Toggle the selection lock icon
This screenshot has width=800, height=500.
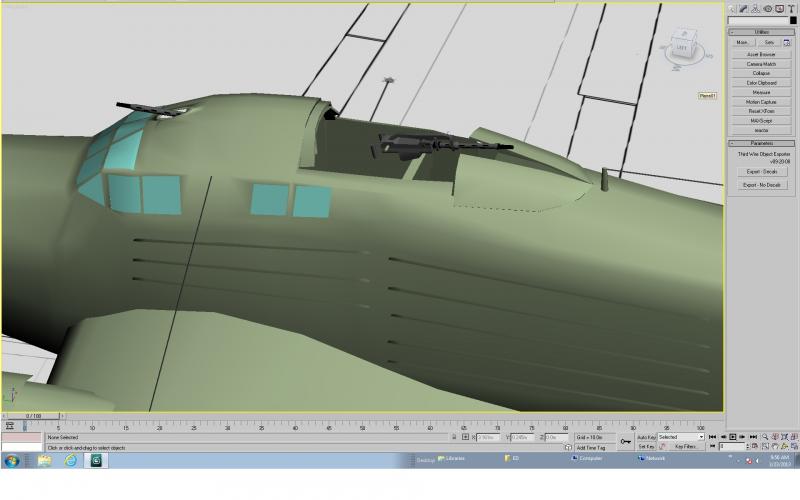pyautogui.click(x=454, y=437)
